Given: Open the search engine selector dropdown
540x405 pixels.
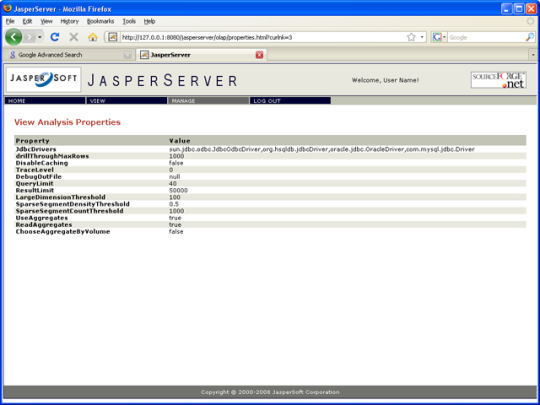Looking at the screenshot, I should [x=439, y=37].
